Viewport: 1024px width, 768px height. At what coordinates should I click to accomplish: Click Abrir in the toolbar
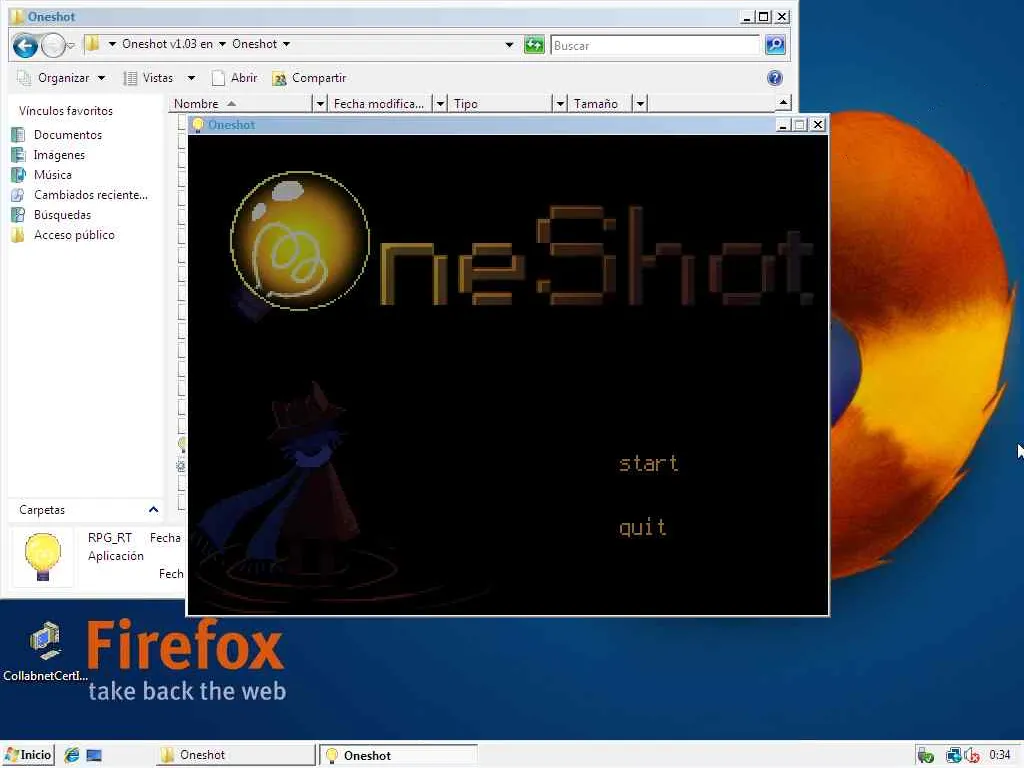tap(235, 78)
